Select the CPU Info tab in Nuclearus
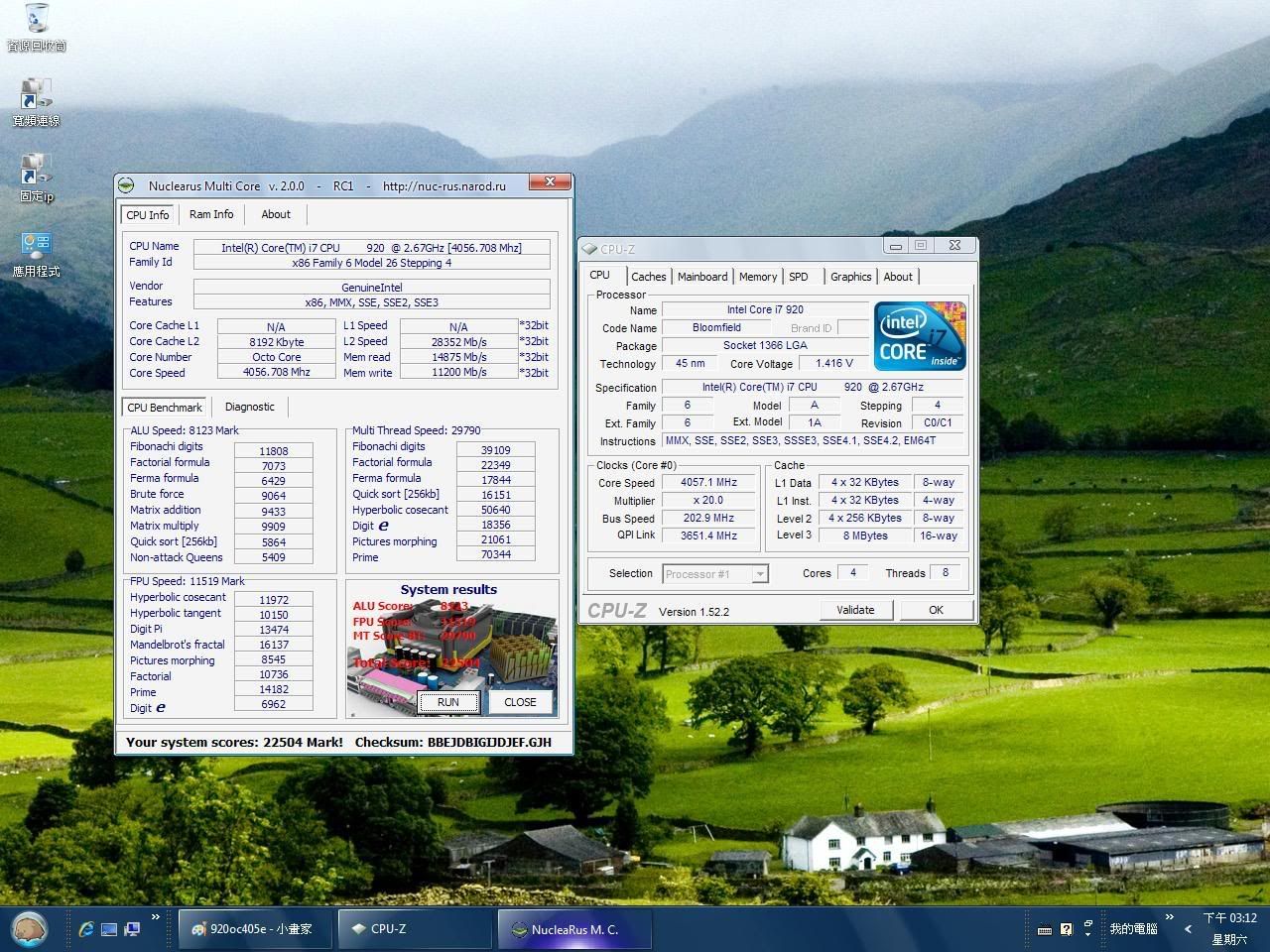This screenshot has height=952, width=1270. tap(148, 214)
